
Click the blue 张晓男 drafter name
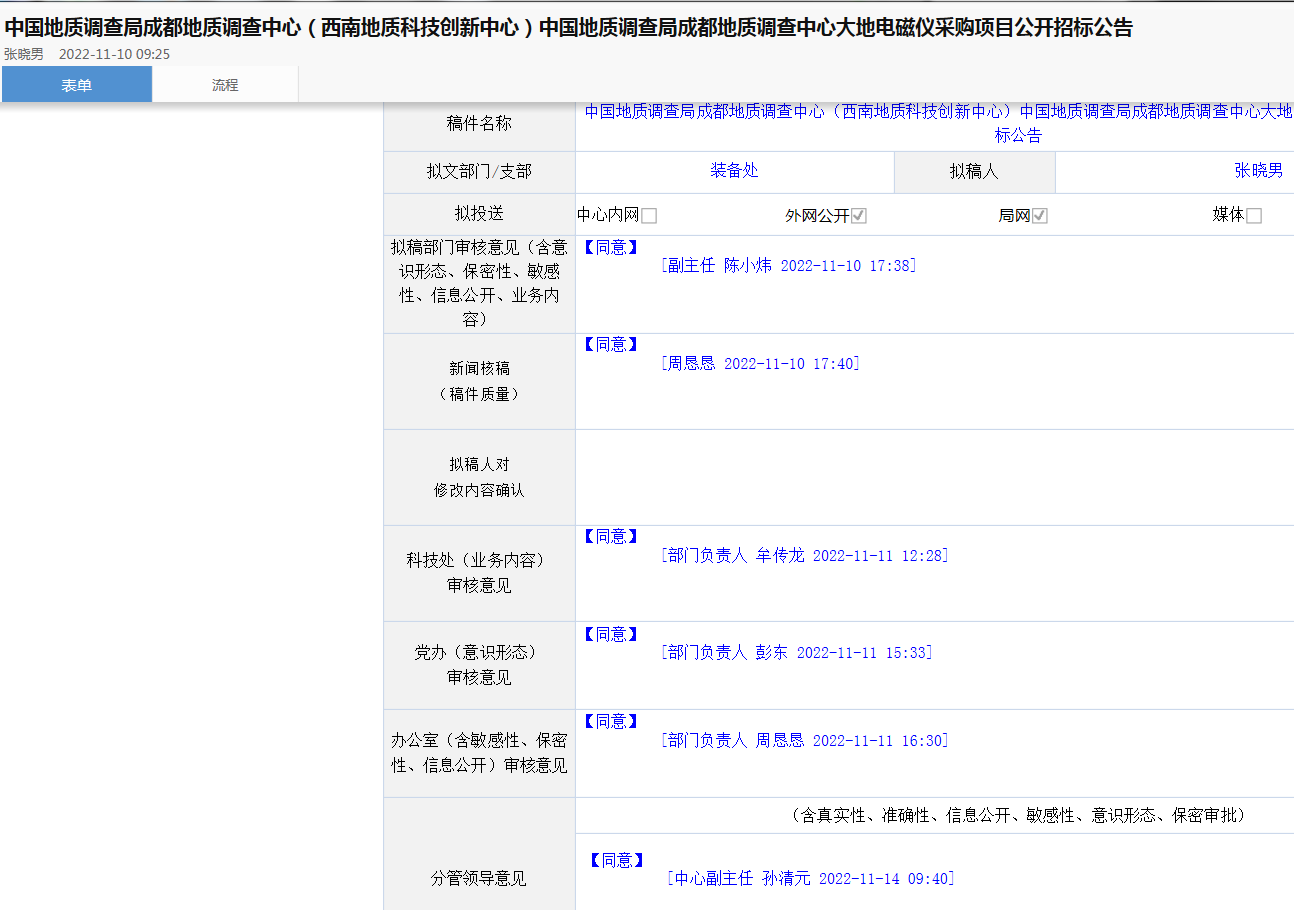(x=1258, y=171)
